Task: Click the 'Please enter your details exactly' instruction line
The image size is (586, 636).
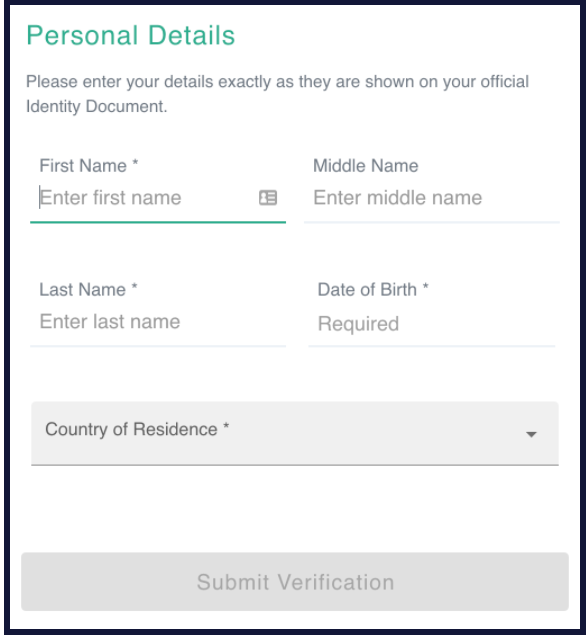Action: (x=277, y=82)
